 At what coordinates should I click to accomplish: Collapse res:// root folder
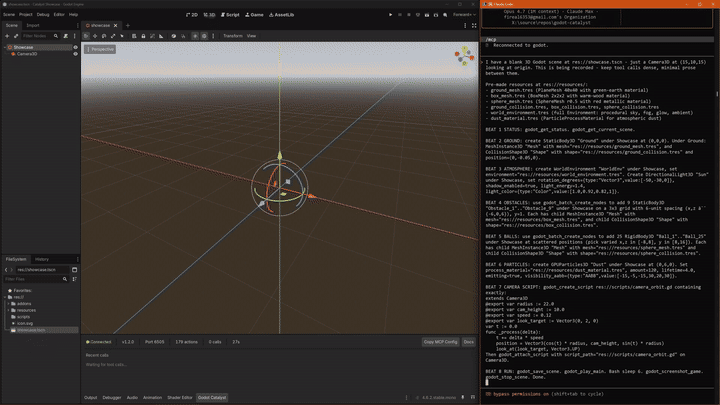tap(5, 297)
